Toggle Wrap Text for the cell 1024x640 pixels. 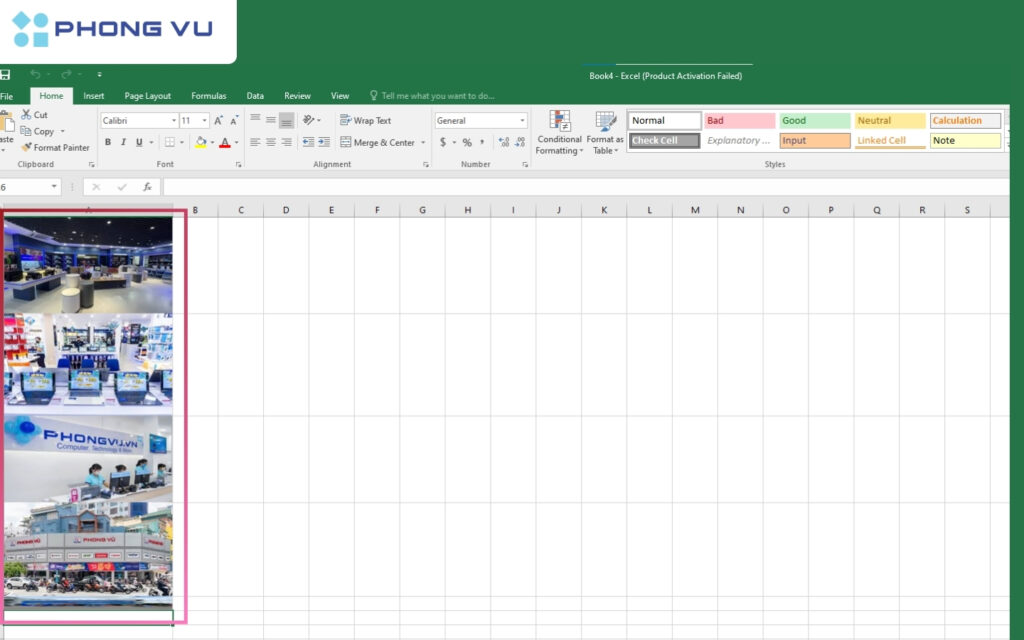pyautogui.click(x=366, y=120)
